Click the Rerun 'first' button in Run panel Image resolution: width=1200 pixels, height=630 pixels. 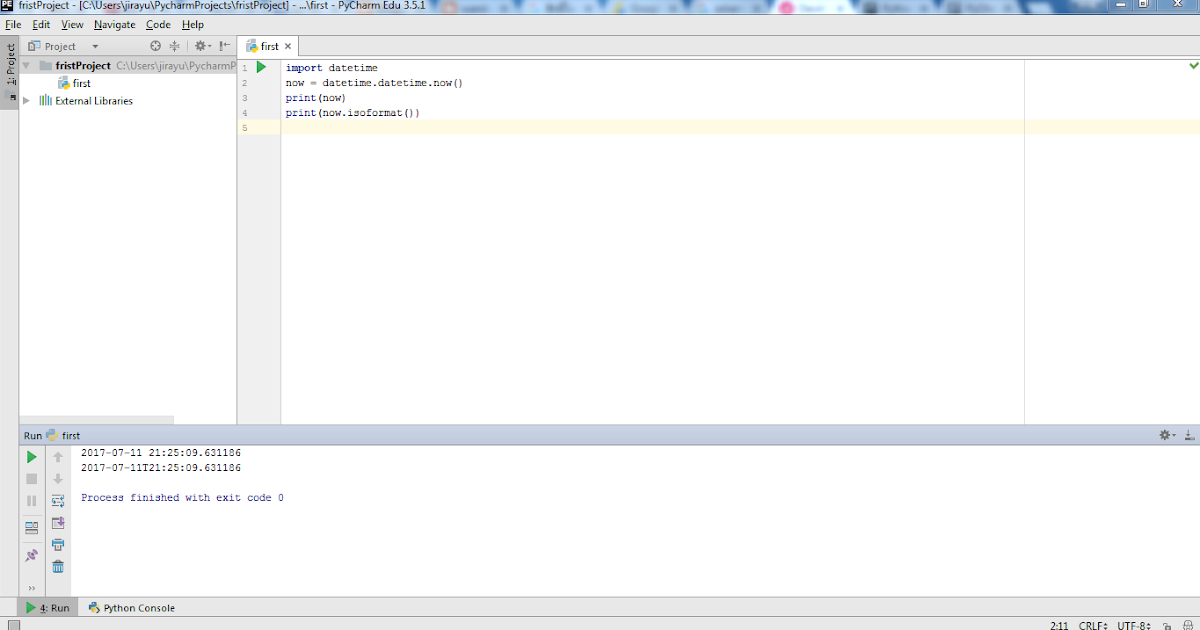31,456
